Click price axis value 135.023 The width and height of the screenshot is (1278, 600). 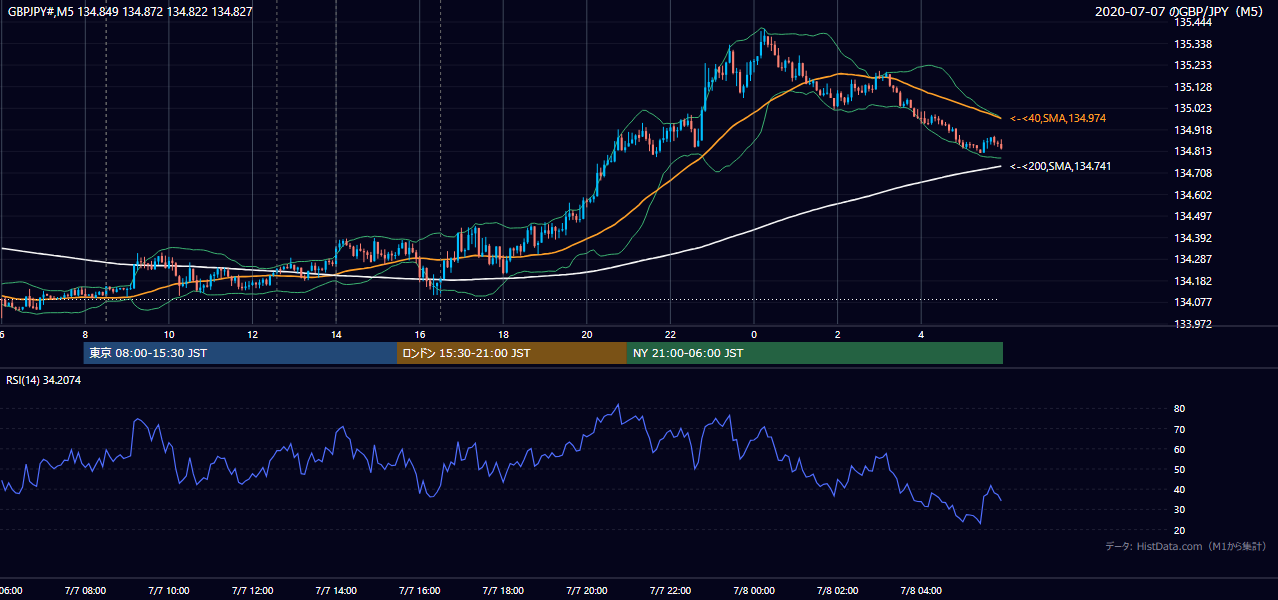tap(1193, 108)
